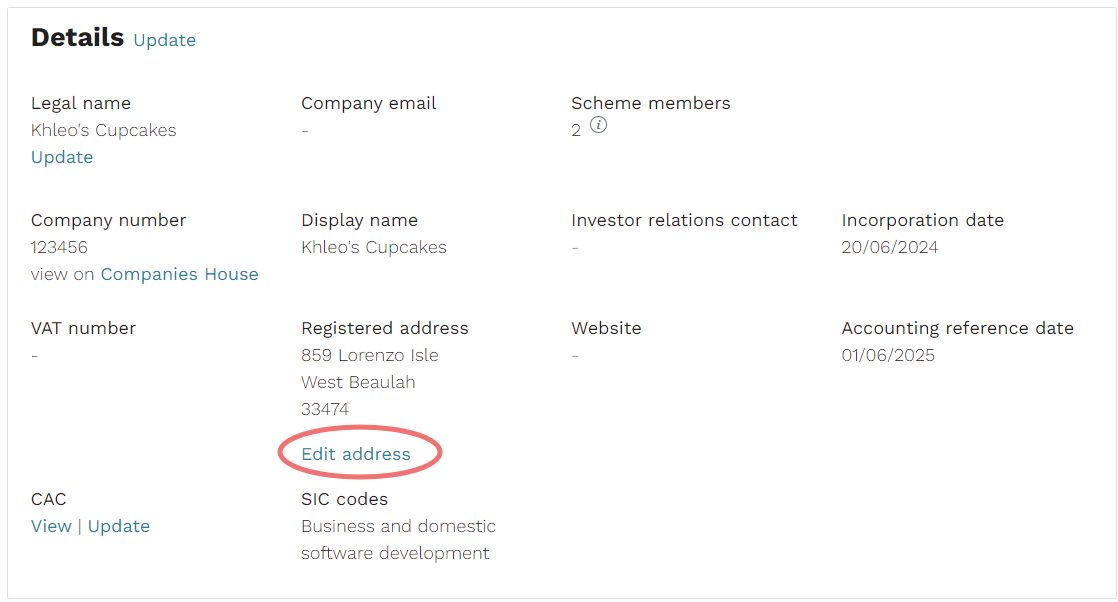Open the Scheme members info icon

tap(598, 125)
